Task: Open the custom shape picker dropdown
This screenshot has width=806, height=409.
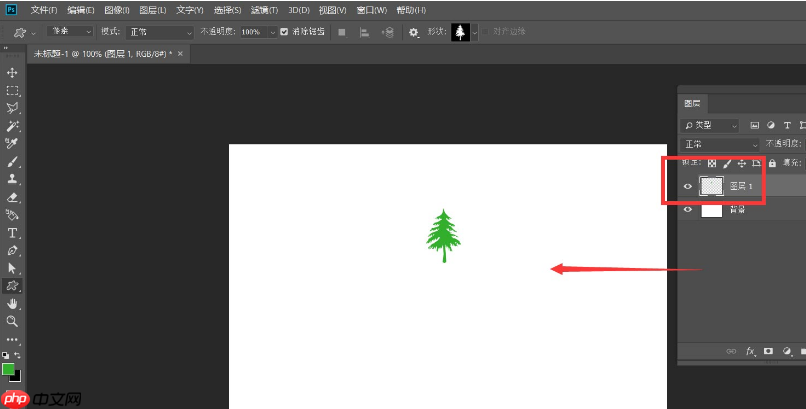Action: point(474,32)
